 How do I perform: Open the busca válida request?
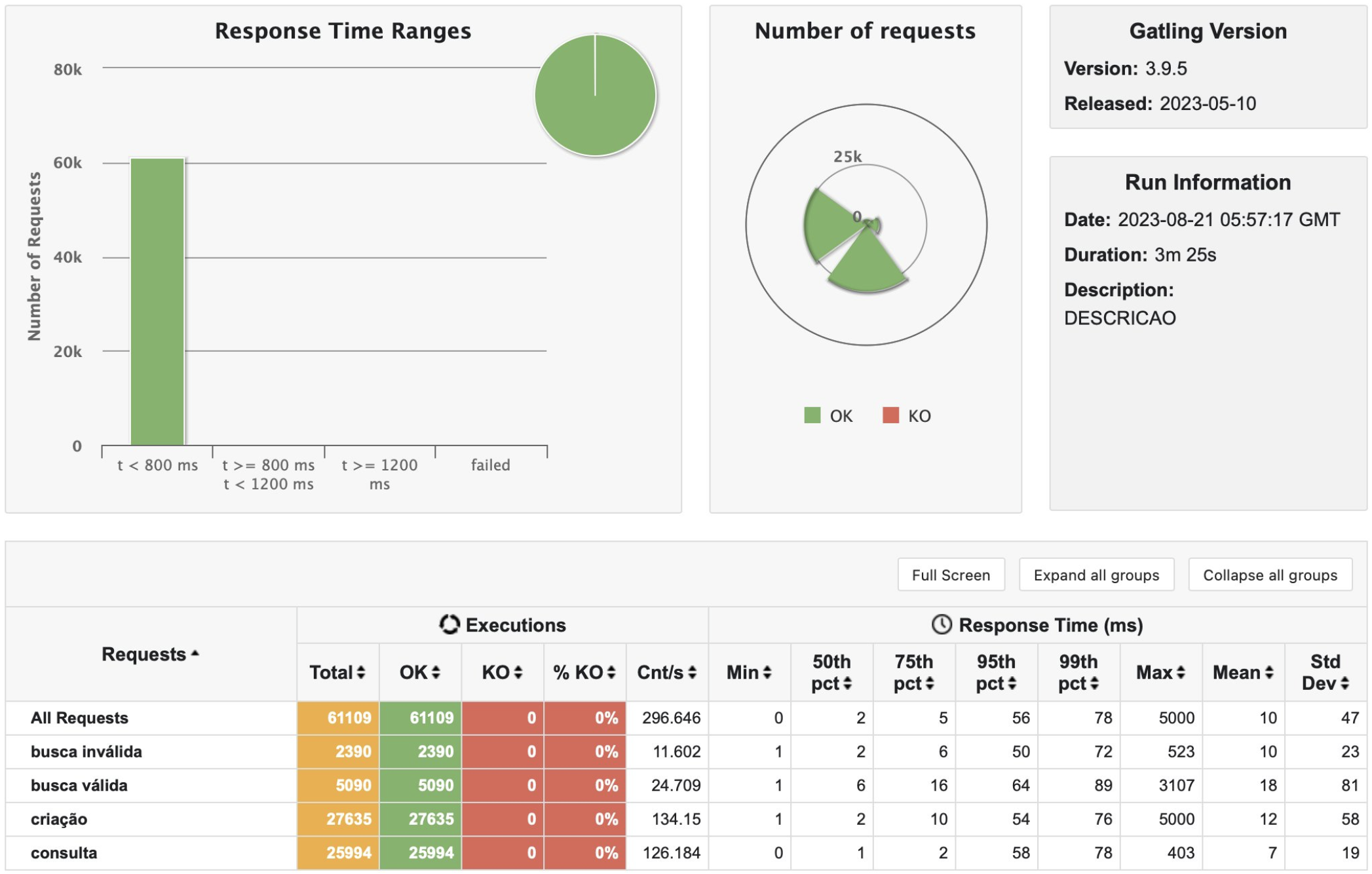(79, 786)
